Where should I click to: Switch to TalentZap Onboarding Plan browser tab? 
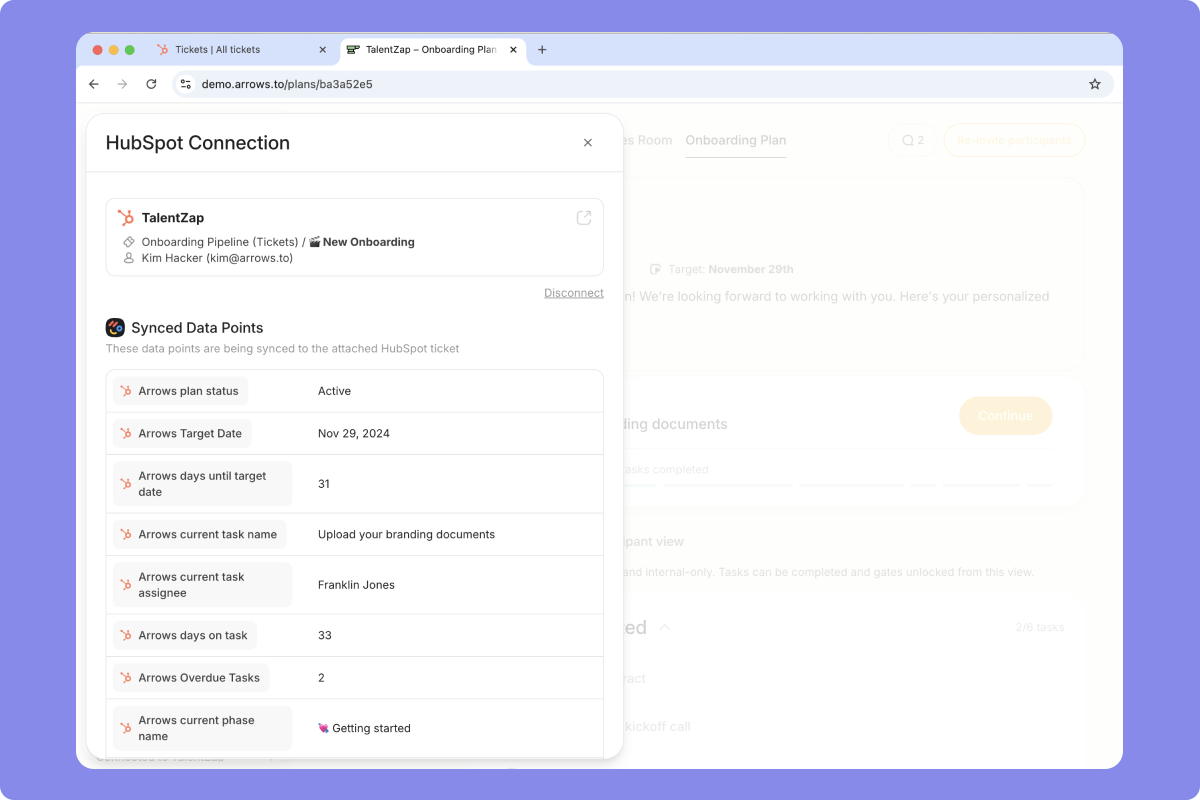(432, 50)
